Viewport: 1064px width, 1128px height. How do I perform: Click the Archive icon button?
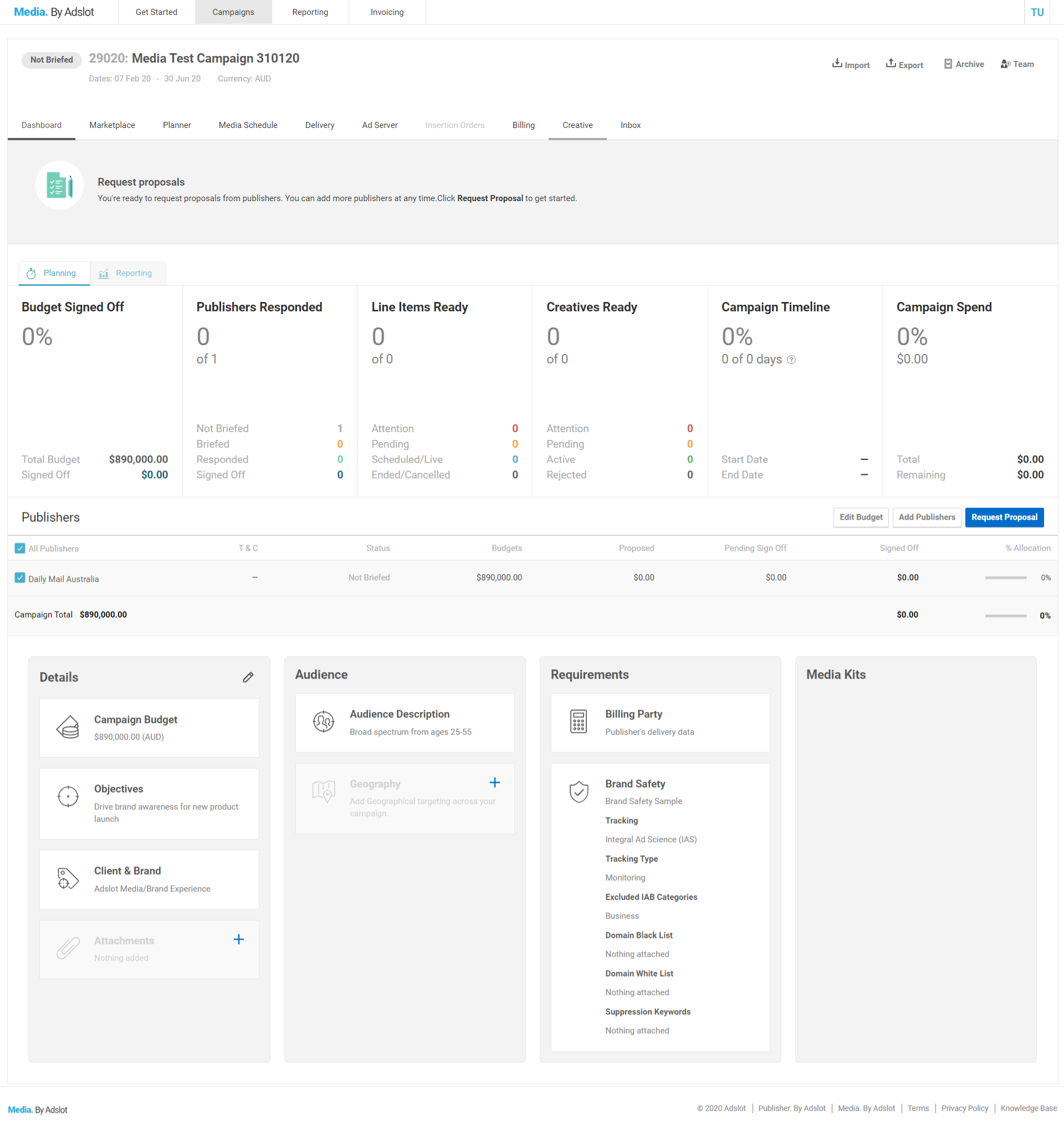[963, 64]
